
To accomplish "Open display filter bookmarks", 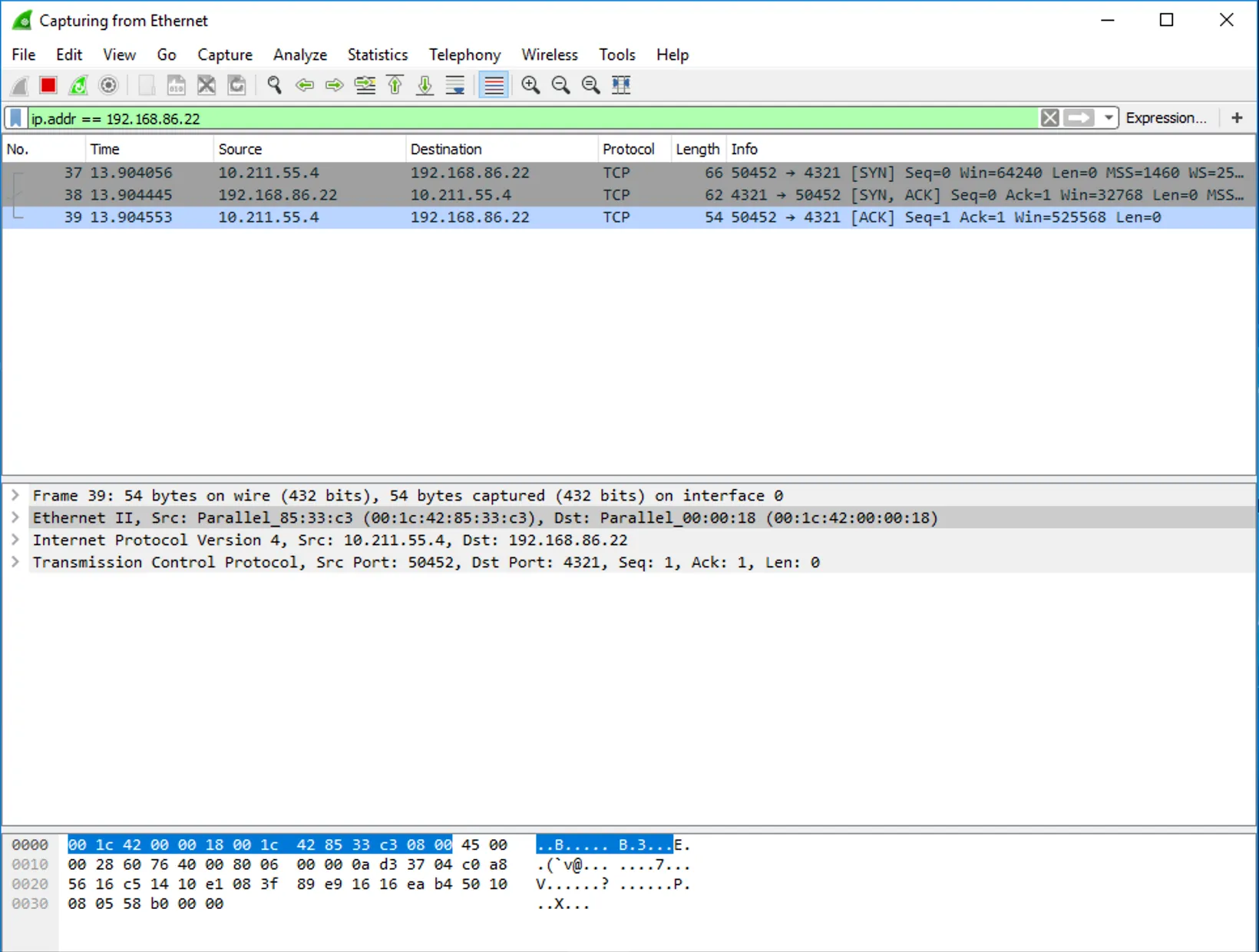I will tap(16, 118).
